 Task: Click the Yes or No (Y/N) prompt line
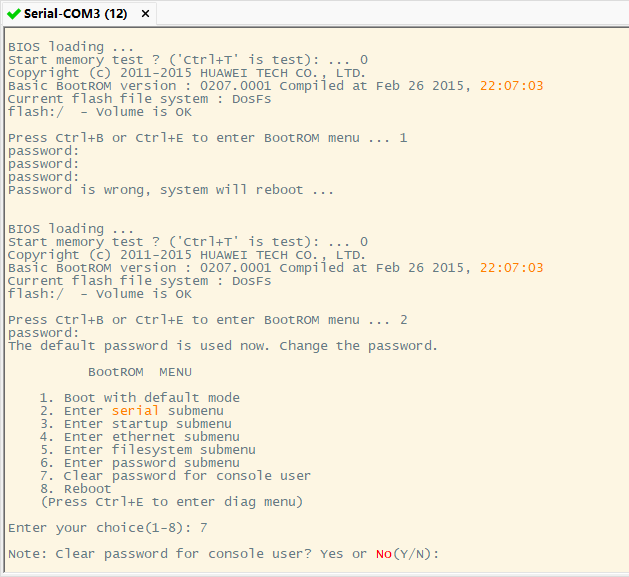223,554
